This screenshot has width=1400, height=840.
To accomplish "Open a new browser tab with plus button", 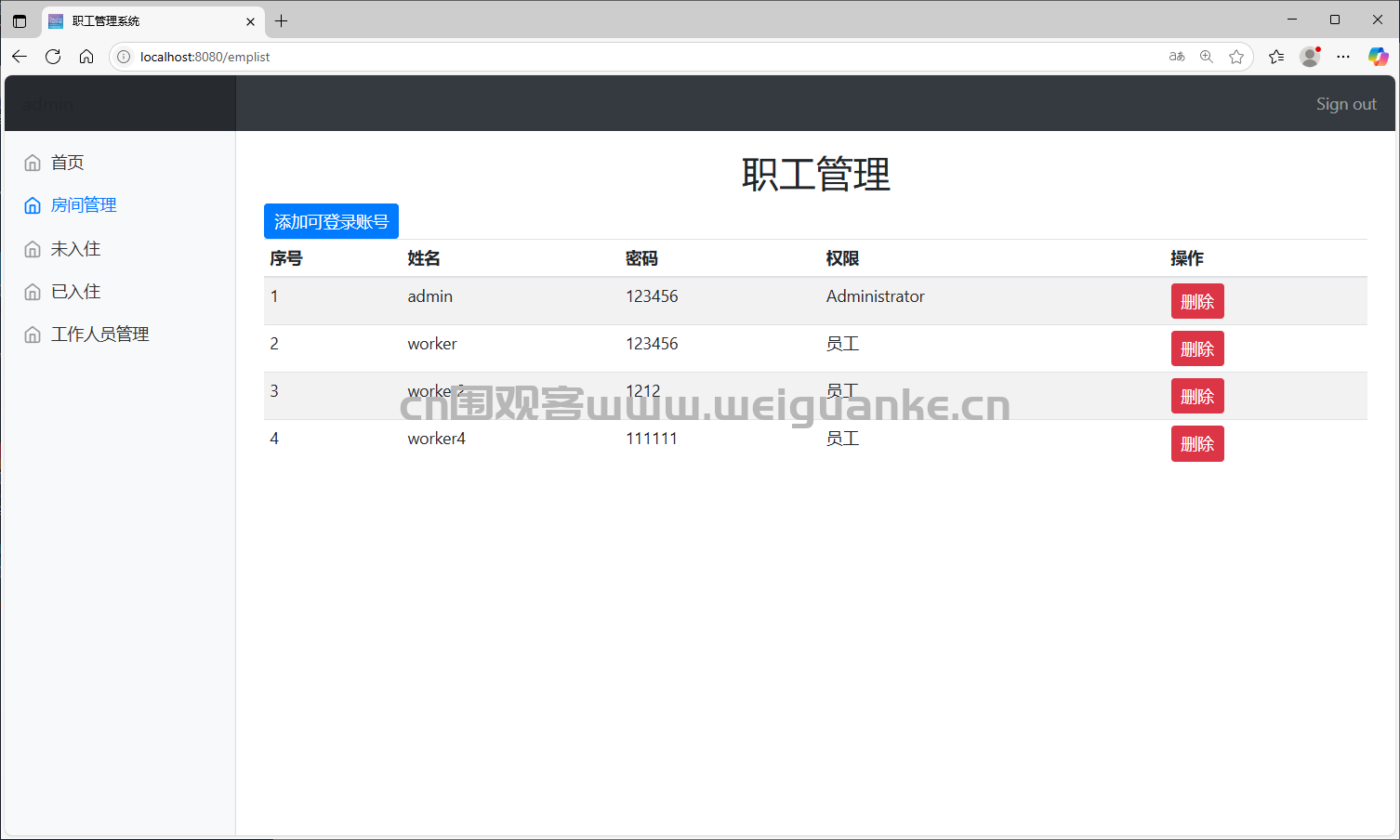I will click(x=282, y=20).
